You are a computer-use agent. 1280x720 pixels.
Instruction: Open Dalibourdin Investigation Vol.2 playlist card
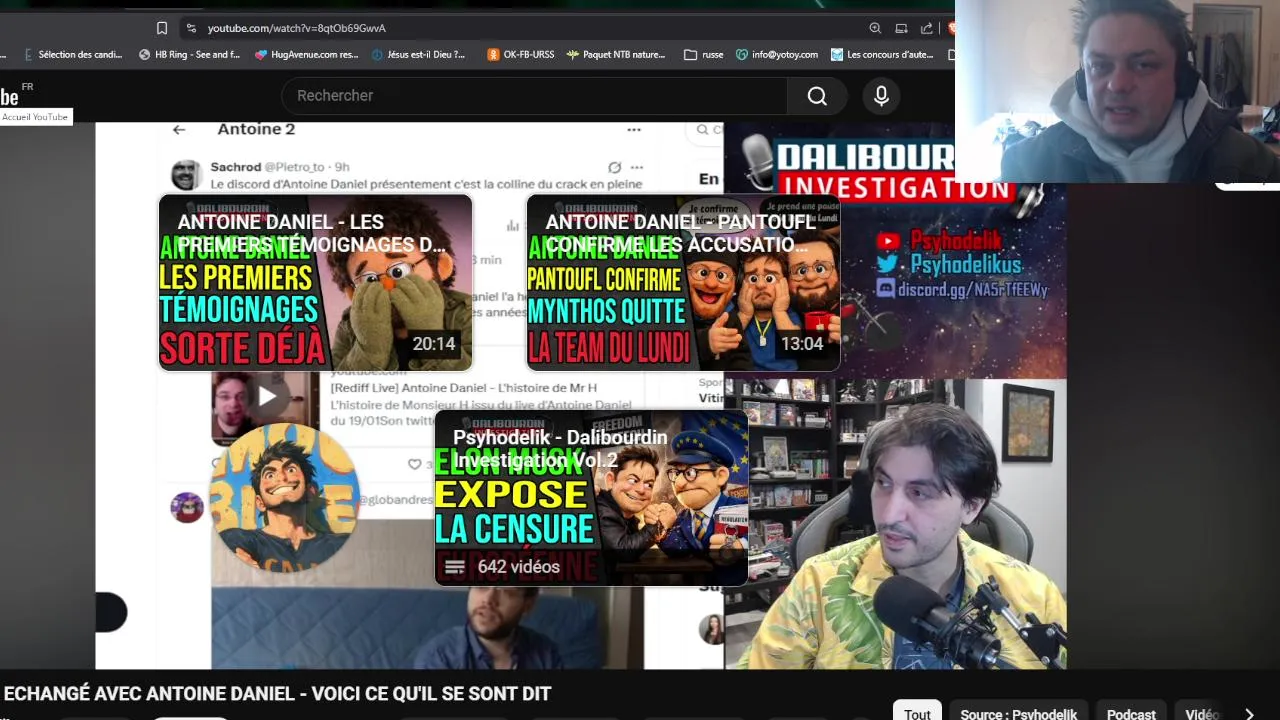[591, 498]
